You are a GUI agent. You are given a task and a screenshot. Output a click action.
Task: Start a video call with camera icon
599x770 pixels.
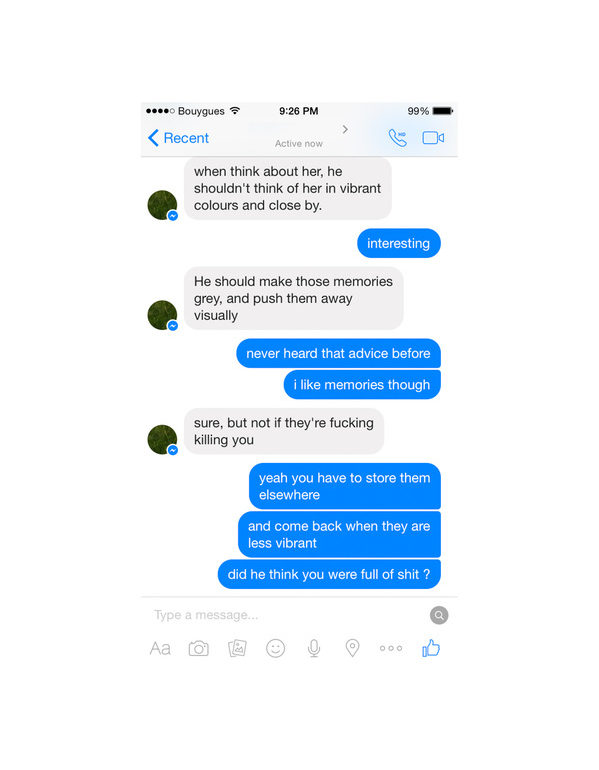433,138
